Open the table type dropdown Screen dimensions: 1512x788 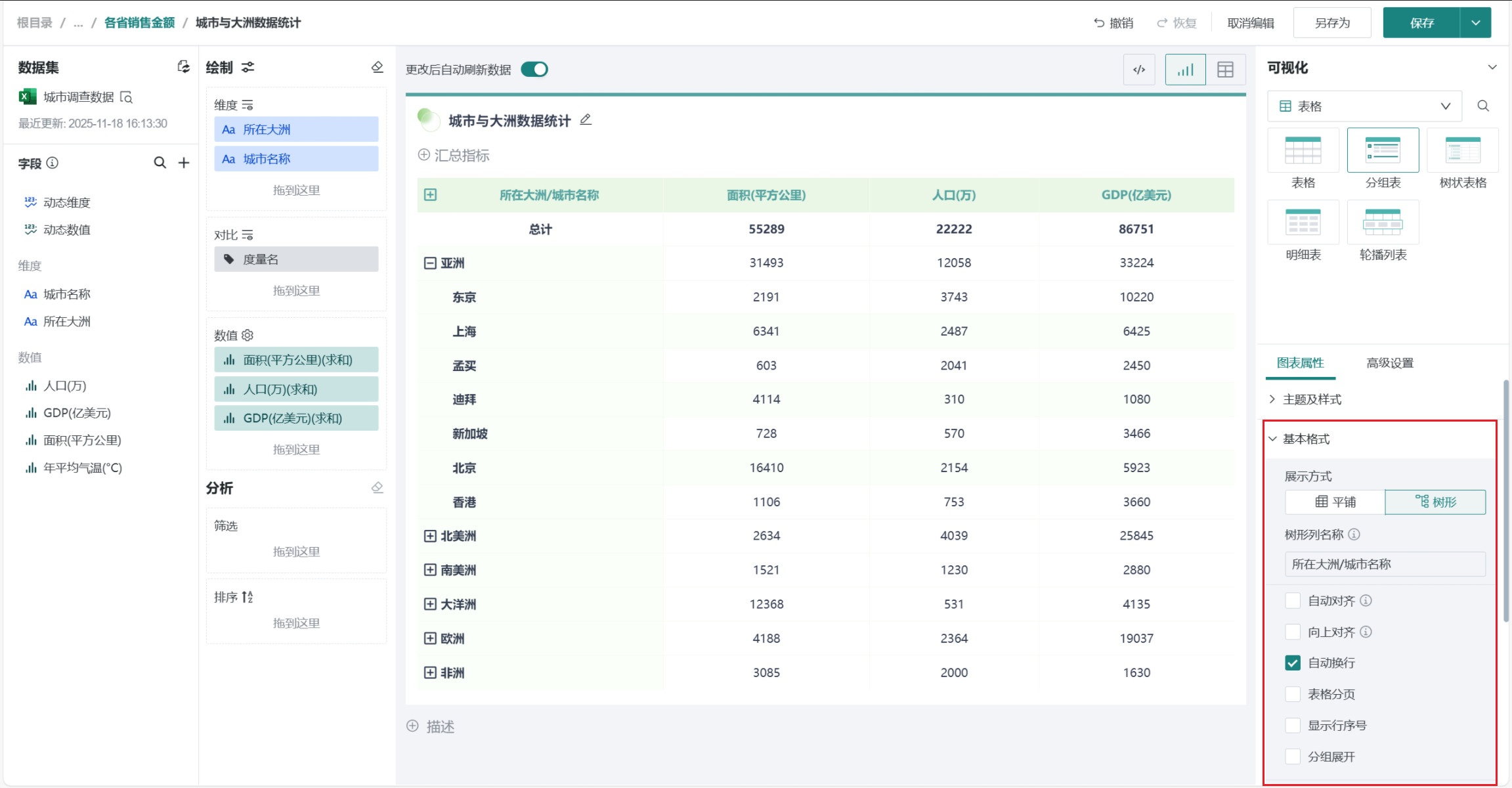[x=1364, y=106]
